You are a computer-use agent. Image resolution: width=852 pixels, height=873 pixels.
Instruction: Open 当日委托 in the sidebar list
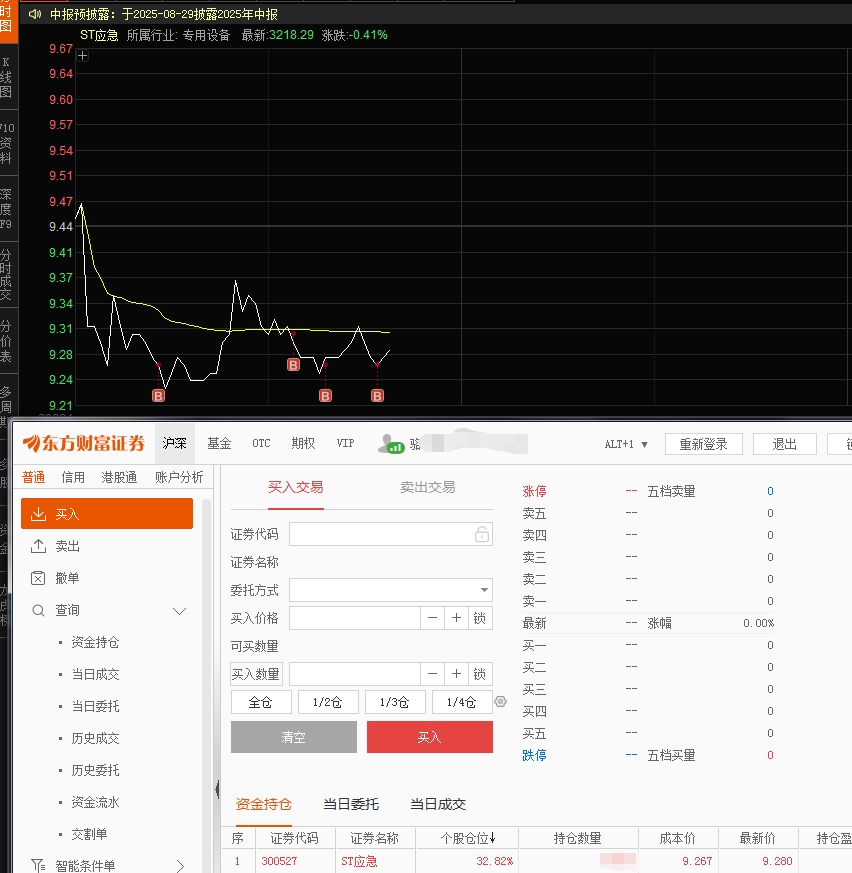click(95, 707)
